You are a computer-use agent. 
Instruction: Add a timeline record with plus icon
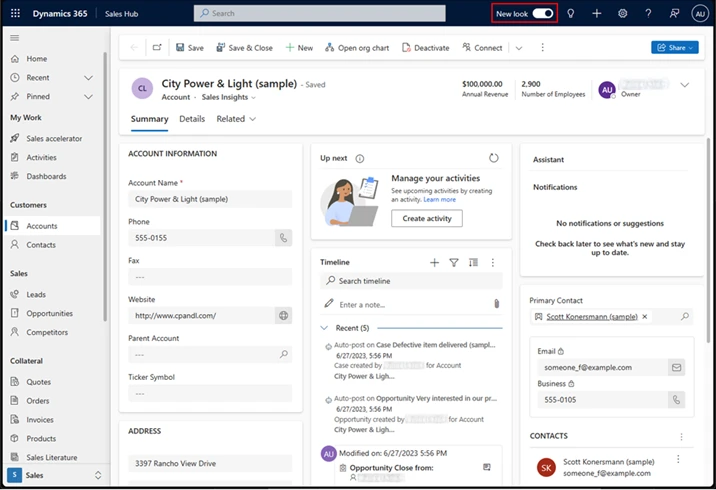[x=434, y=262]
